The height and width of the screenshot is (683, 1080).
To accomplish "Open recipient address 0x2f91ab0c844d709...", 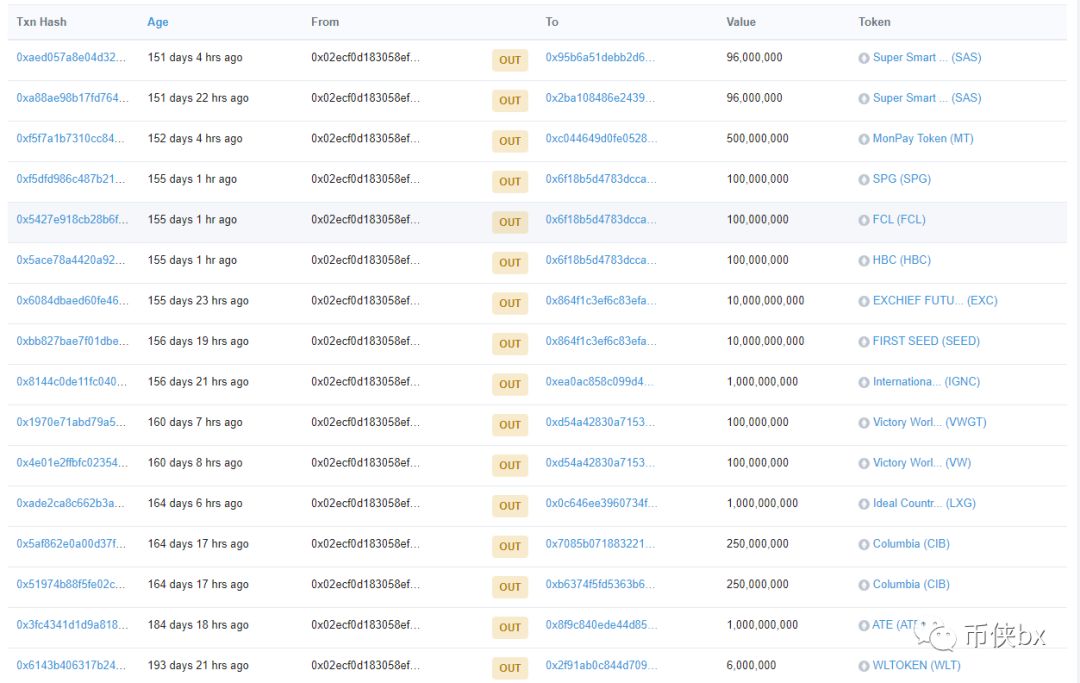I will tap(601, 666).
